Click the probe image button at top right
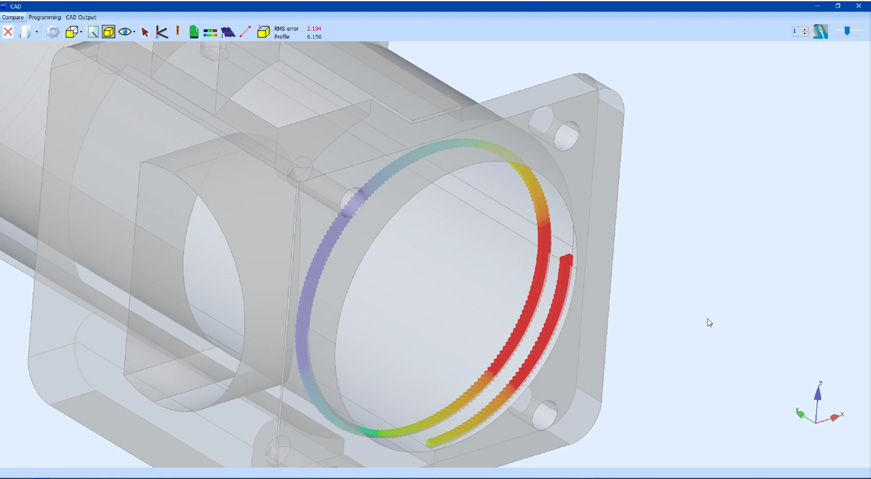Screen dimensions: 871x479 (820, 32)
